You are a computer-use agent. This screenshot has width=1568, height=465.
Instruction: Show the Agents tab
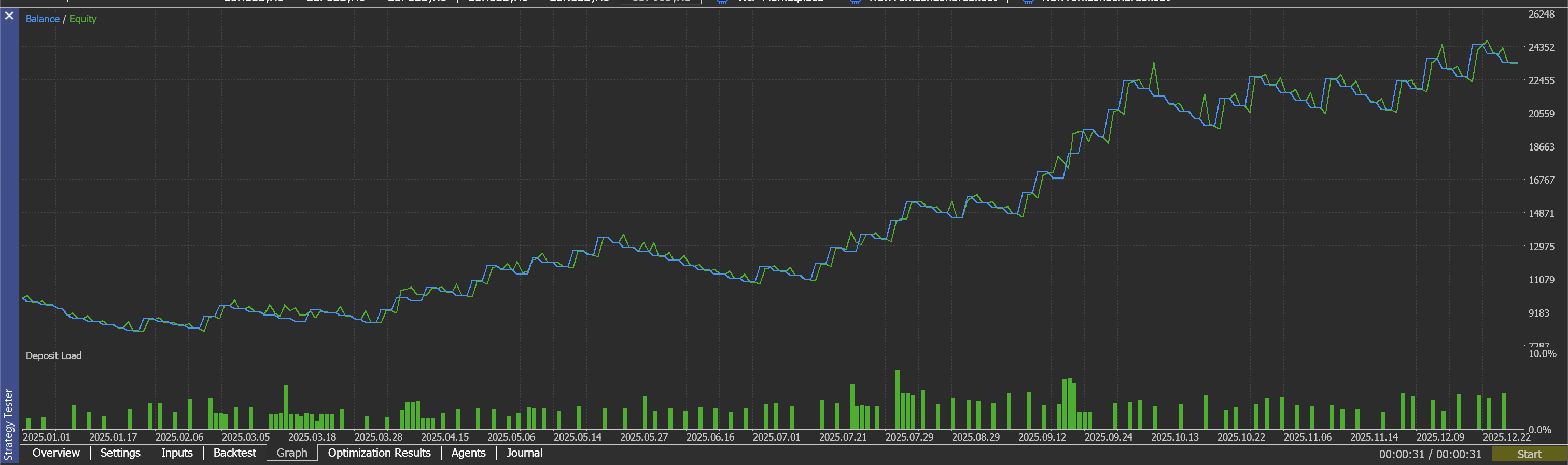468,453
